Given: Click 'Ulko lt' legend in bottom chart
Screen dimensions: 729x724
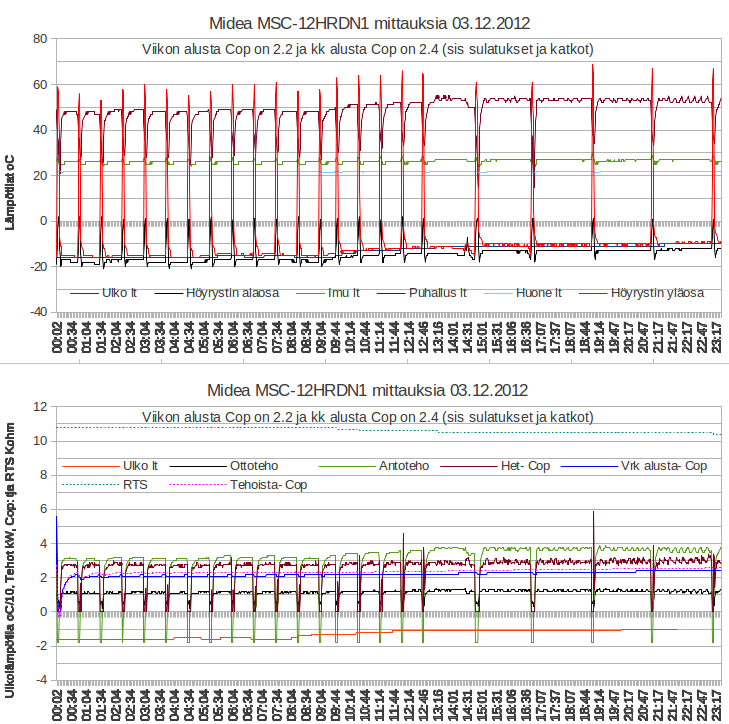Looking at the screenshot, I should click(x=140, y=465).
